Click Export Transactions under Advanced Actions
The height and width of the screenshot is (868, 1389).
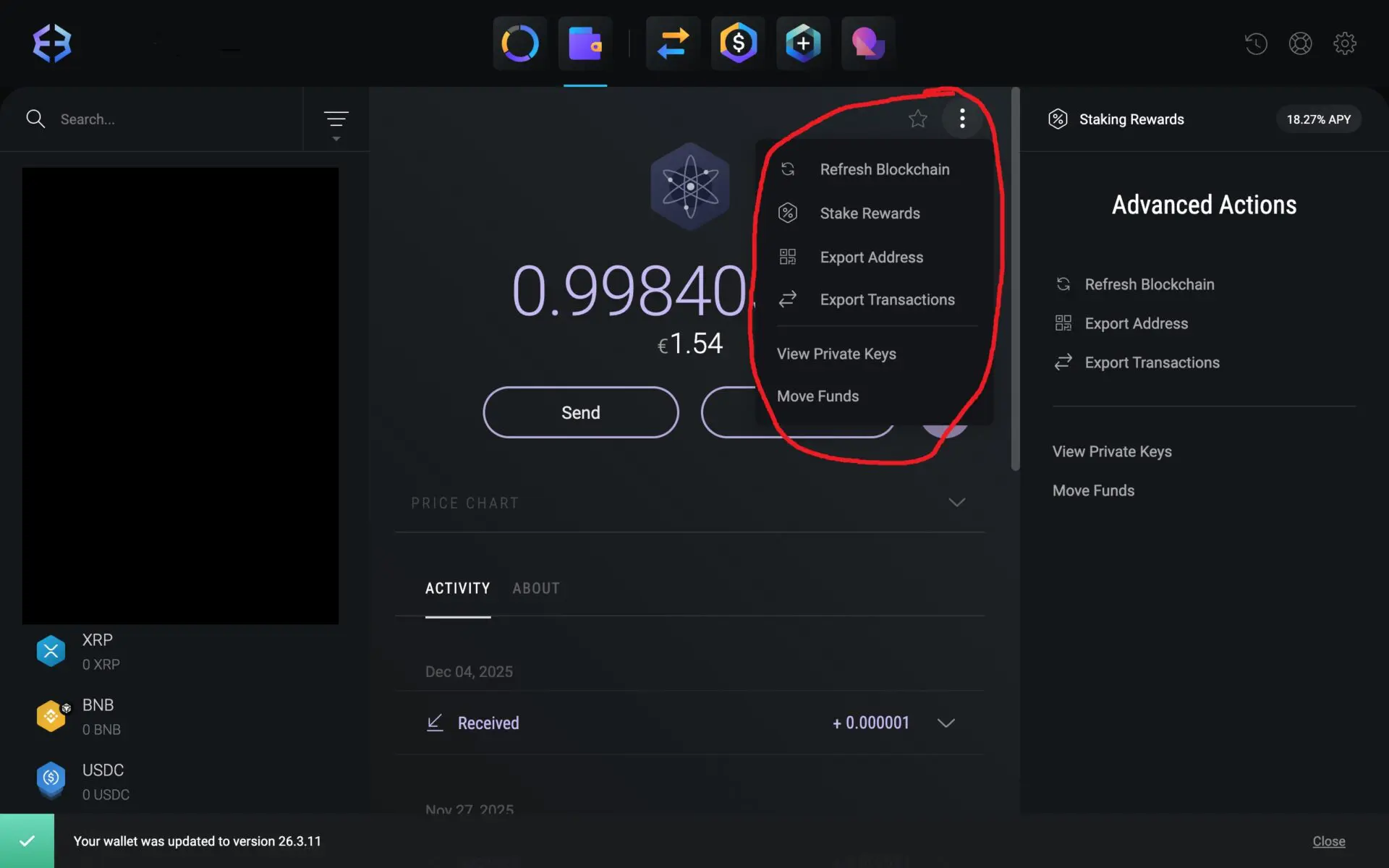coord(1137,362)
